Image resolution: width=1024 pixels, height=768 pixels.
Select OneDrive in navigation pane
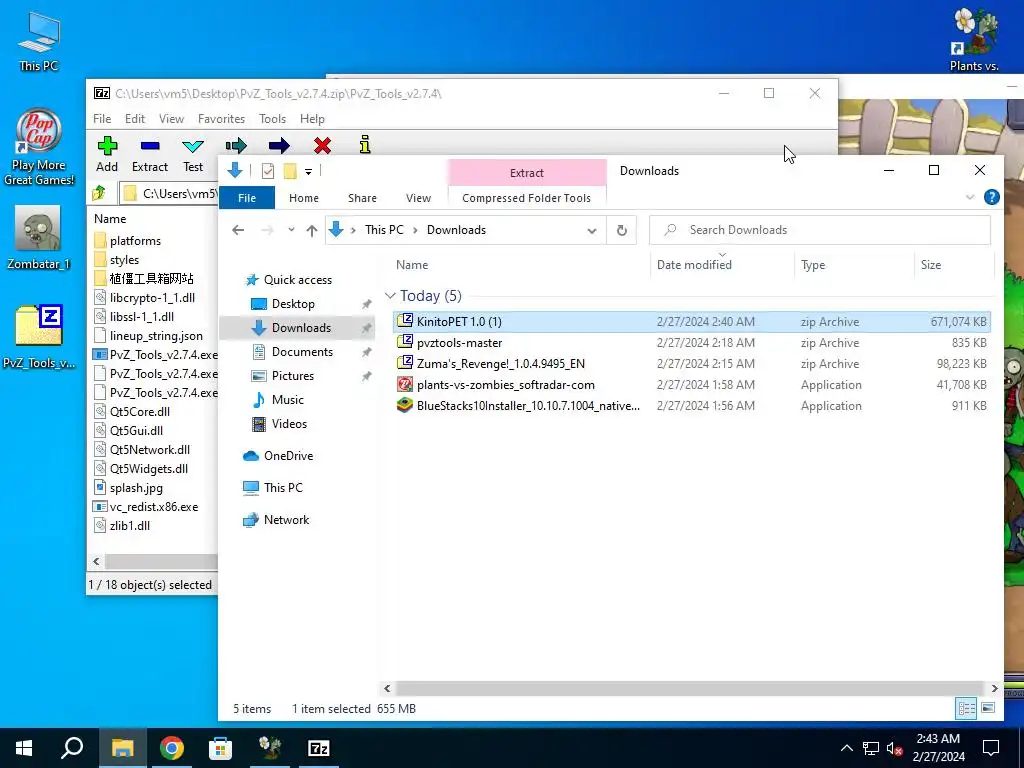pyautogui.click(x=288, y=456)
